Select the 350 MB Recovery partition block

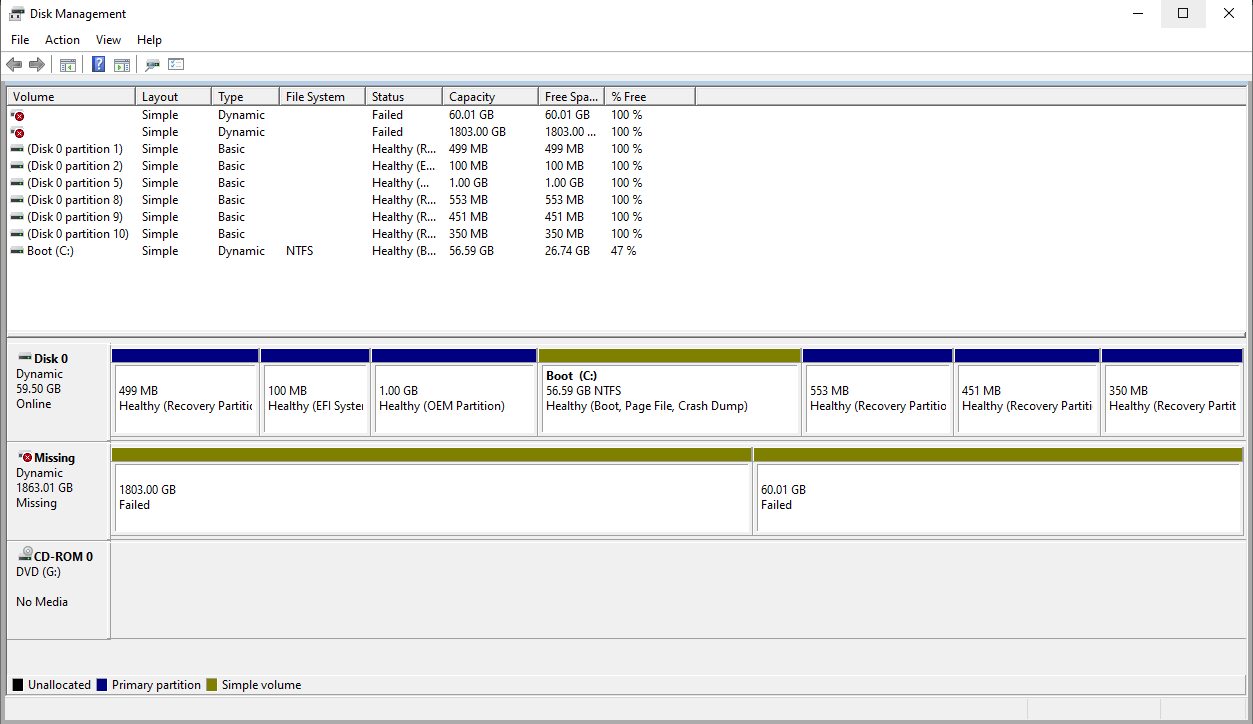click(1172, 391)
